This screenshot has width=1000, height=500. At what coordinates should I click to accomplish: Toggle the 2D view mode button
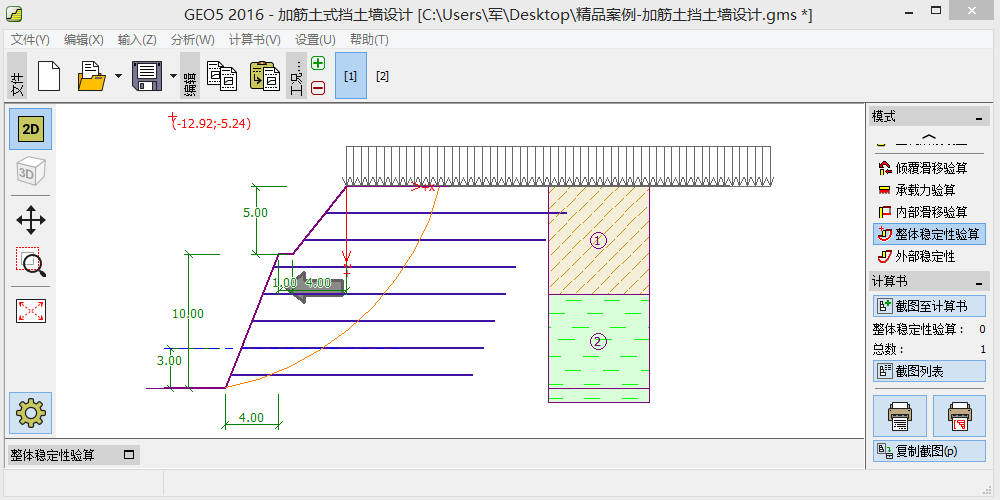[31, 129]
